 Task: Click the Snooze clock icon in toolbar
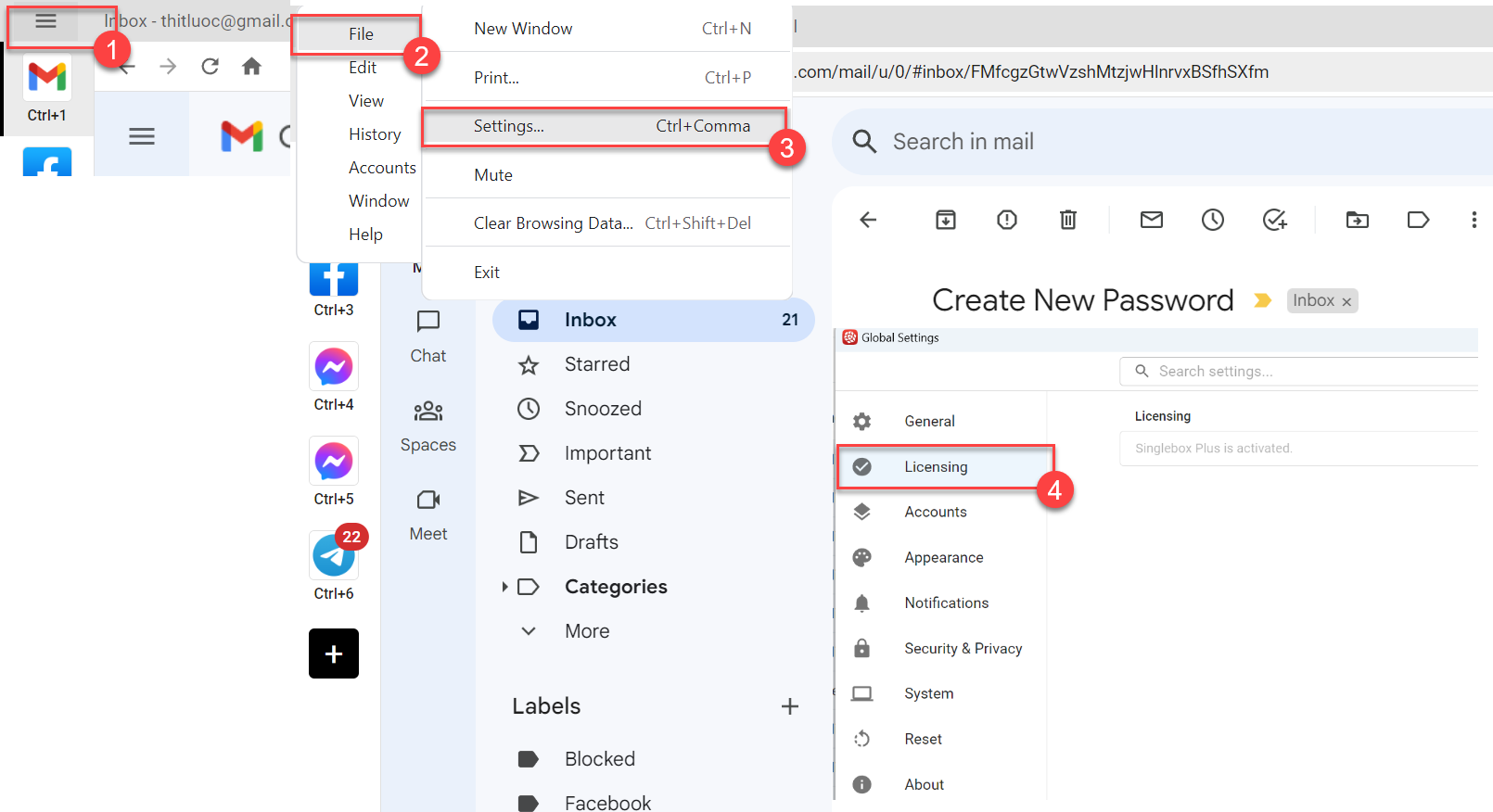pyautogui.click(x=1212, y=220)
